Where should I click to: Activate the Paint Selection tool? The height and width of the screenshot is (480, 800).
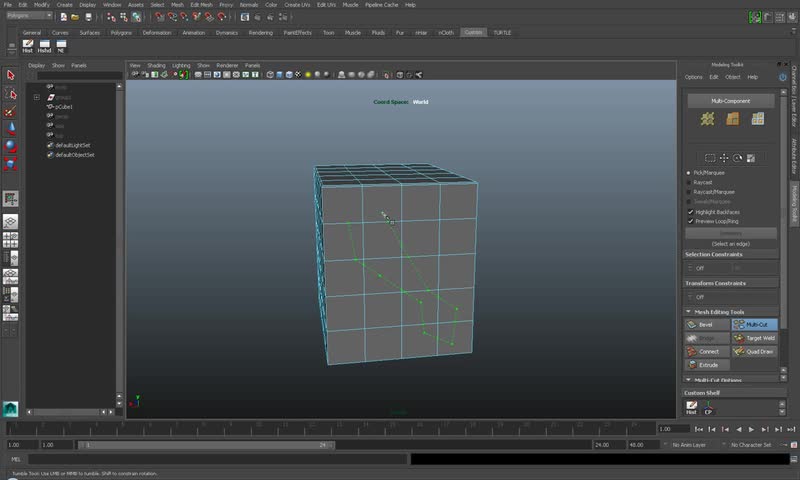pyautogui.click(x=11, y=111)
